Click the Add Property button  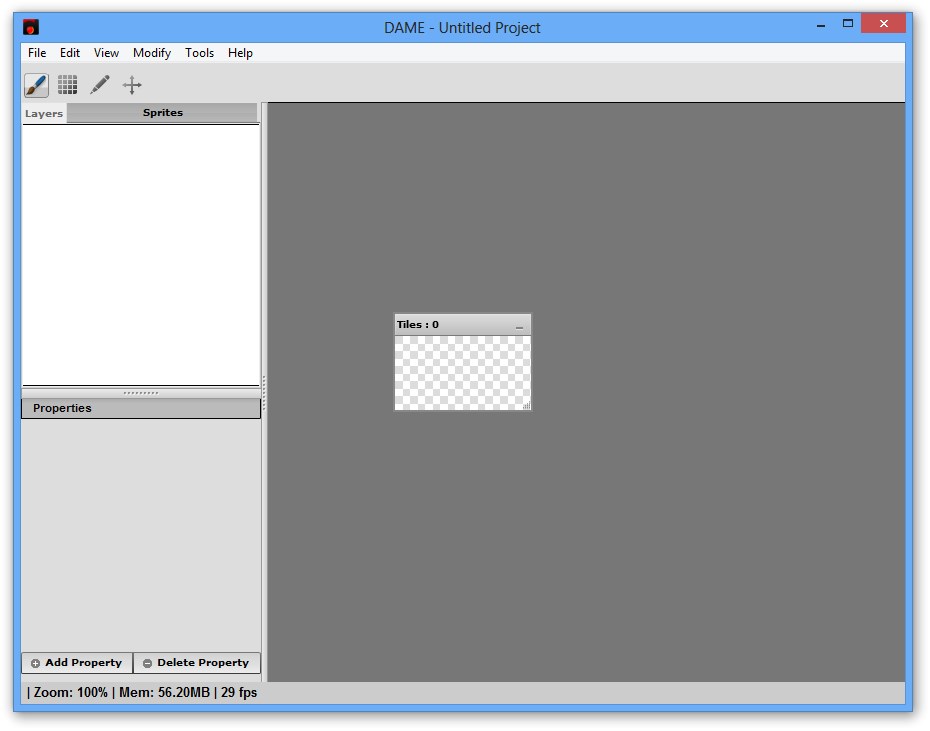tap(77, 662)
